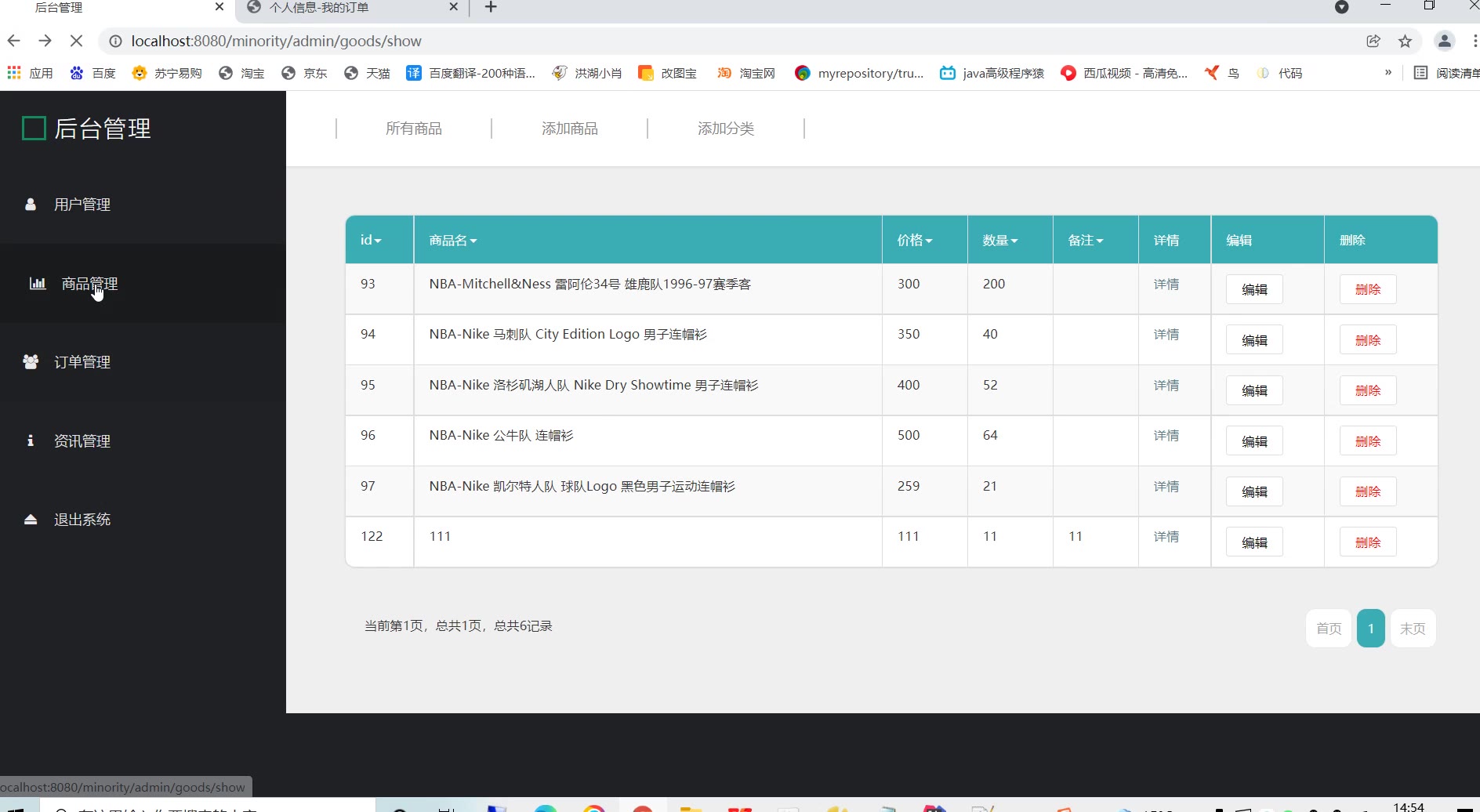Click the green square logo of 后台管理
The height and width of the screenshot is (812, 1480).
[x=34, y=128]
